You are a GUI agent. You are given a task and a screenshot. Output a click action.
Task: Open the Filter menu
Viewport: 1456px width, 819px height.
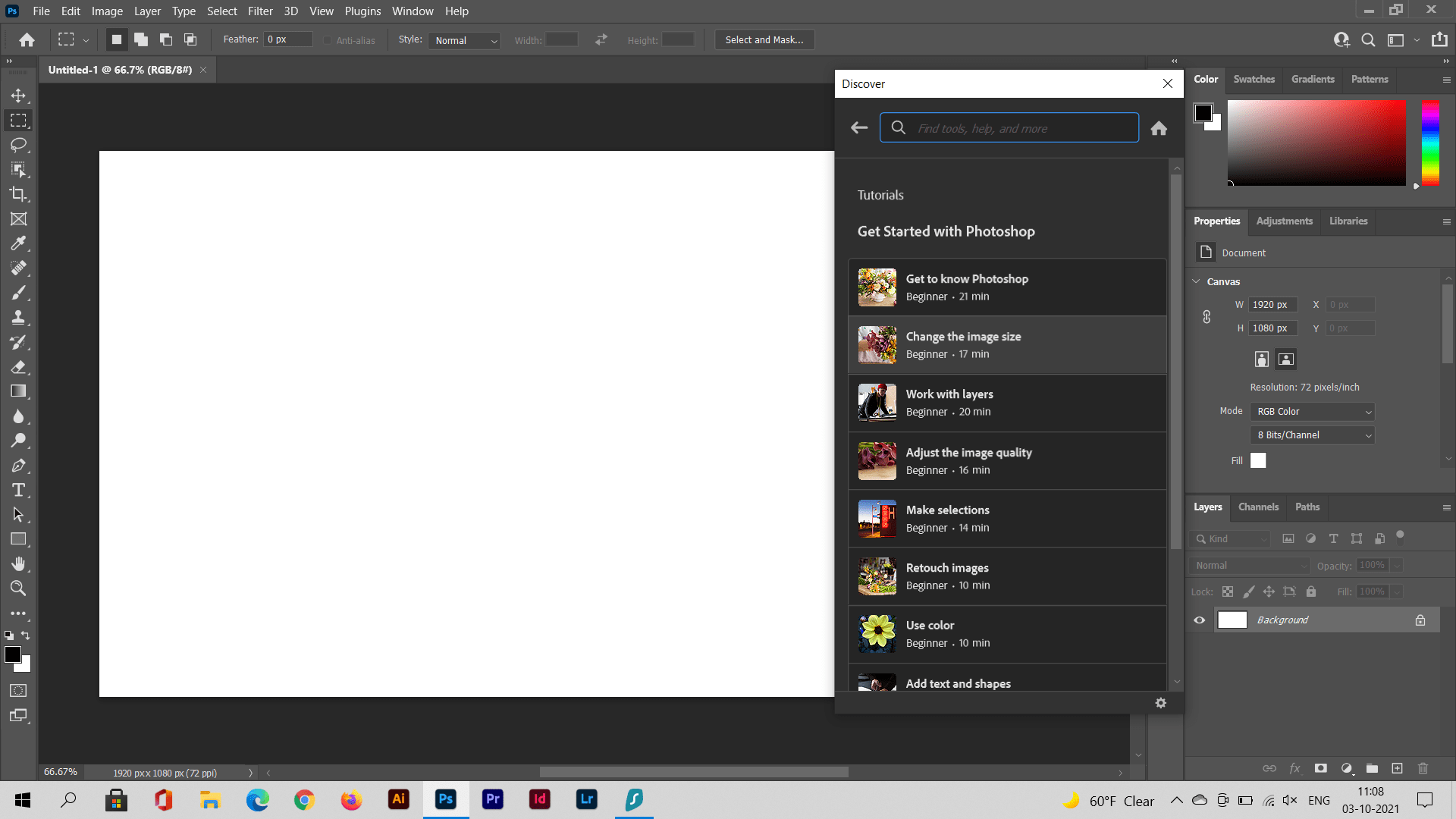click(260, 11)
